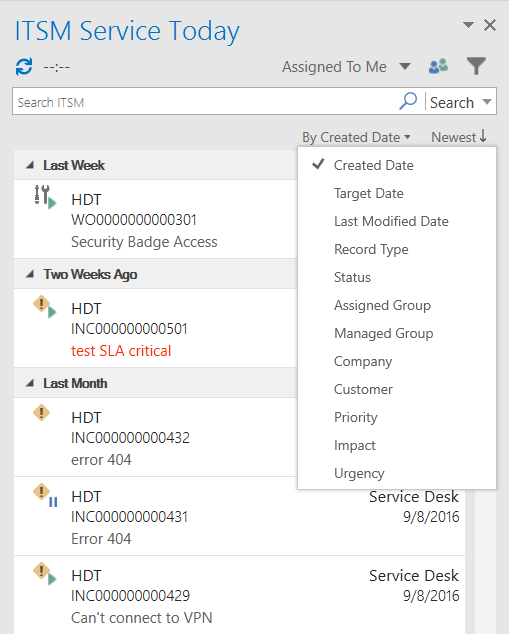Collapse the Last Week group

30,165
